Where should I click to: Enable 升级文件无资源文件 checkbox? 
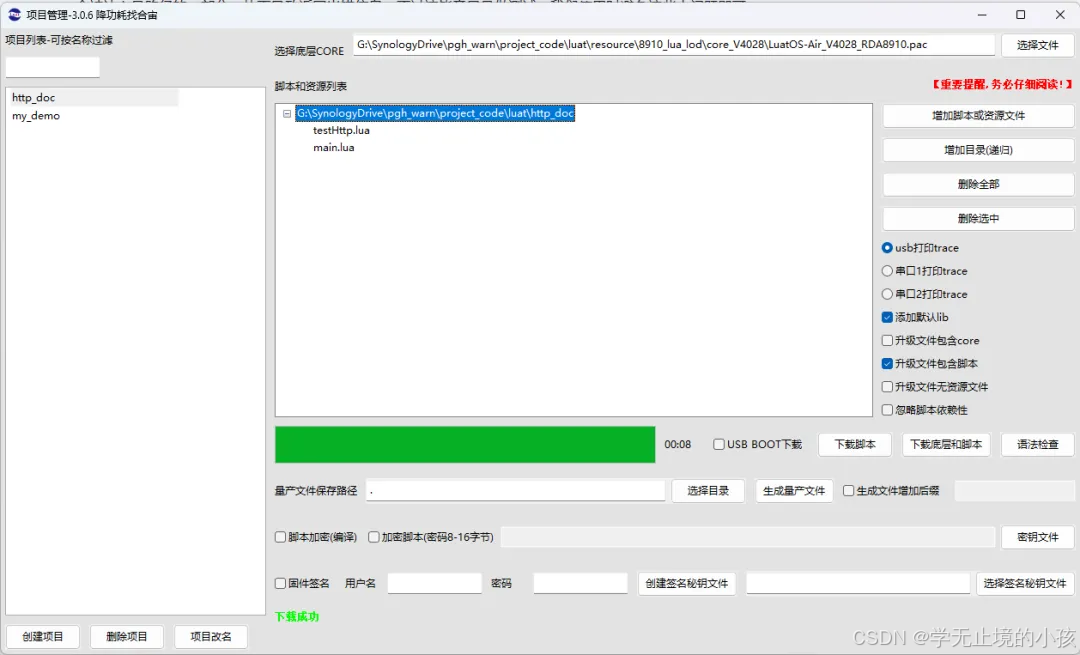(x=887, y=387)
